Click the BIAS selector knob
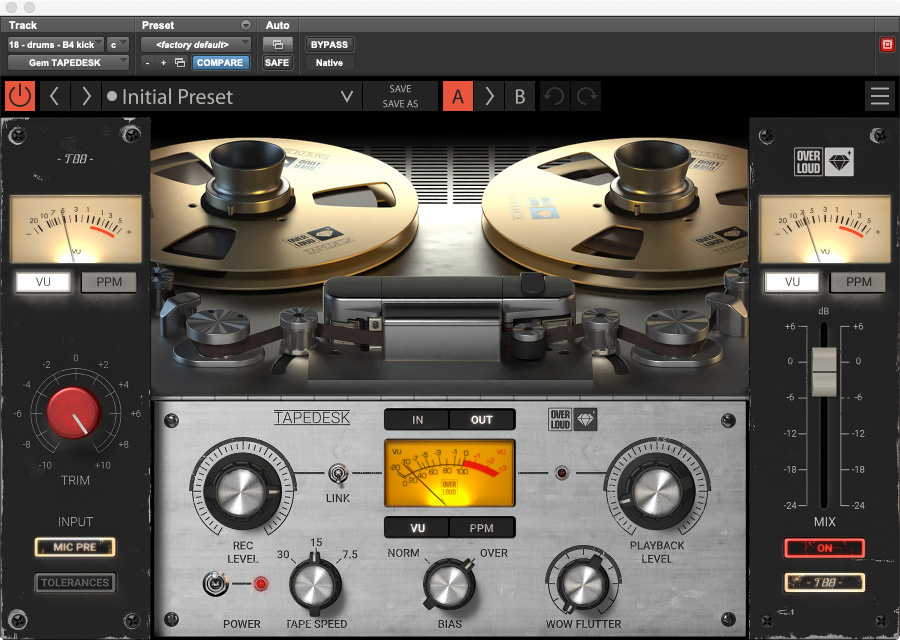Viewport: 900px width, 640px height. (x=449, y=585)
